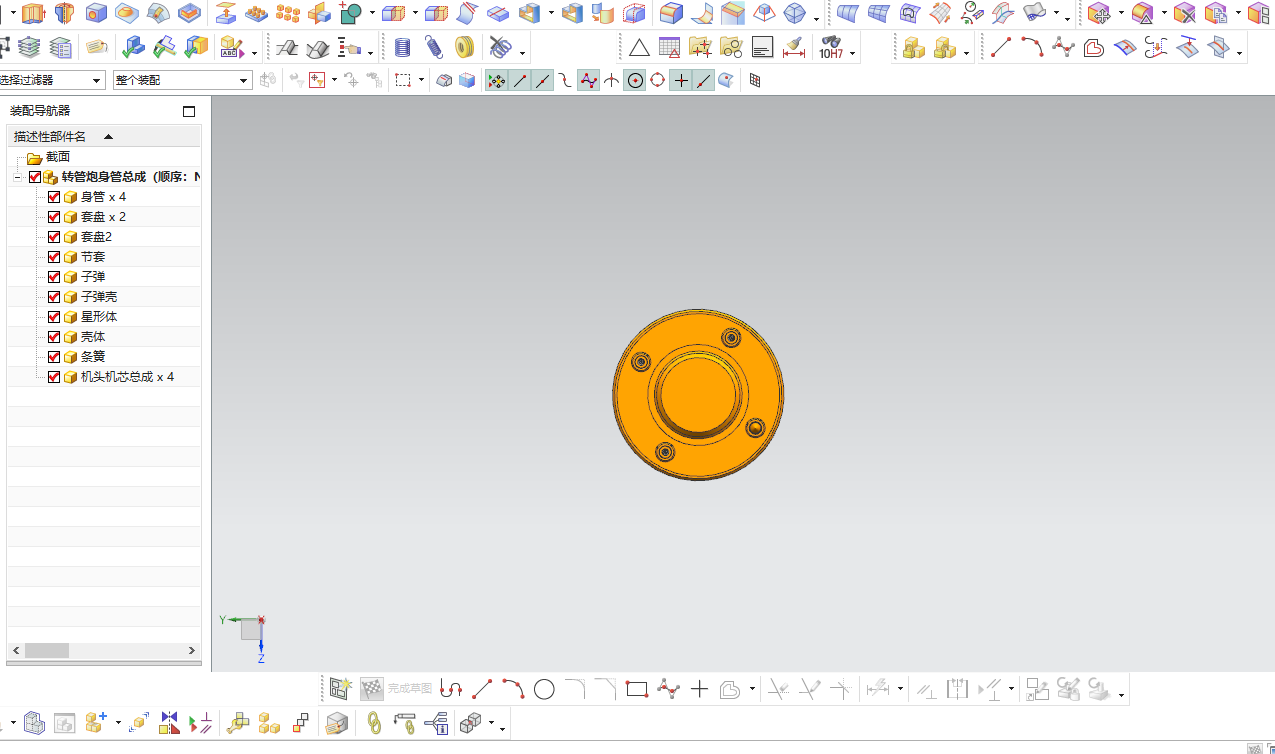1275x754 pixels.
Task: Uncheck the 壳体 component checkbox
Action: point(54,337)
